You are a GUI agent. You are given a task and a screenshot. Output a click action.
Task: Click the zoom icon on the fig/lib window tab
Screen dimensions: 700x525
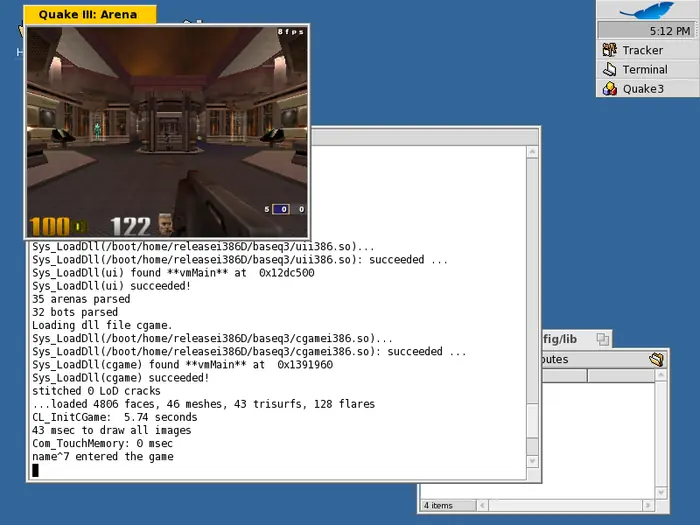click(603, 339)
